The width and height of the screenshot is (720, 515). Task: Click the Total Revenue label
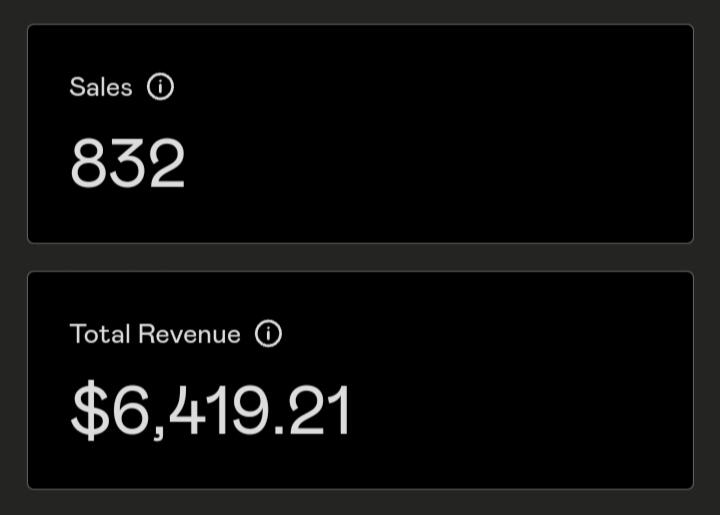pos(155,334)
